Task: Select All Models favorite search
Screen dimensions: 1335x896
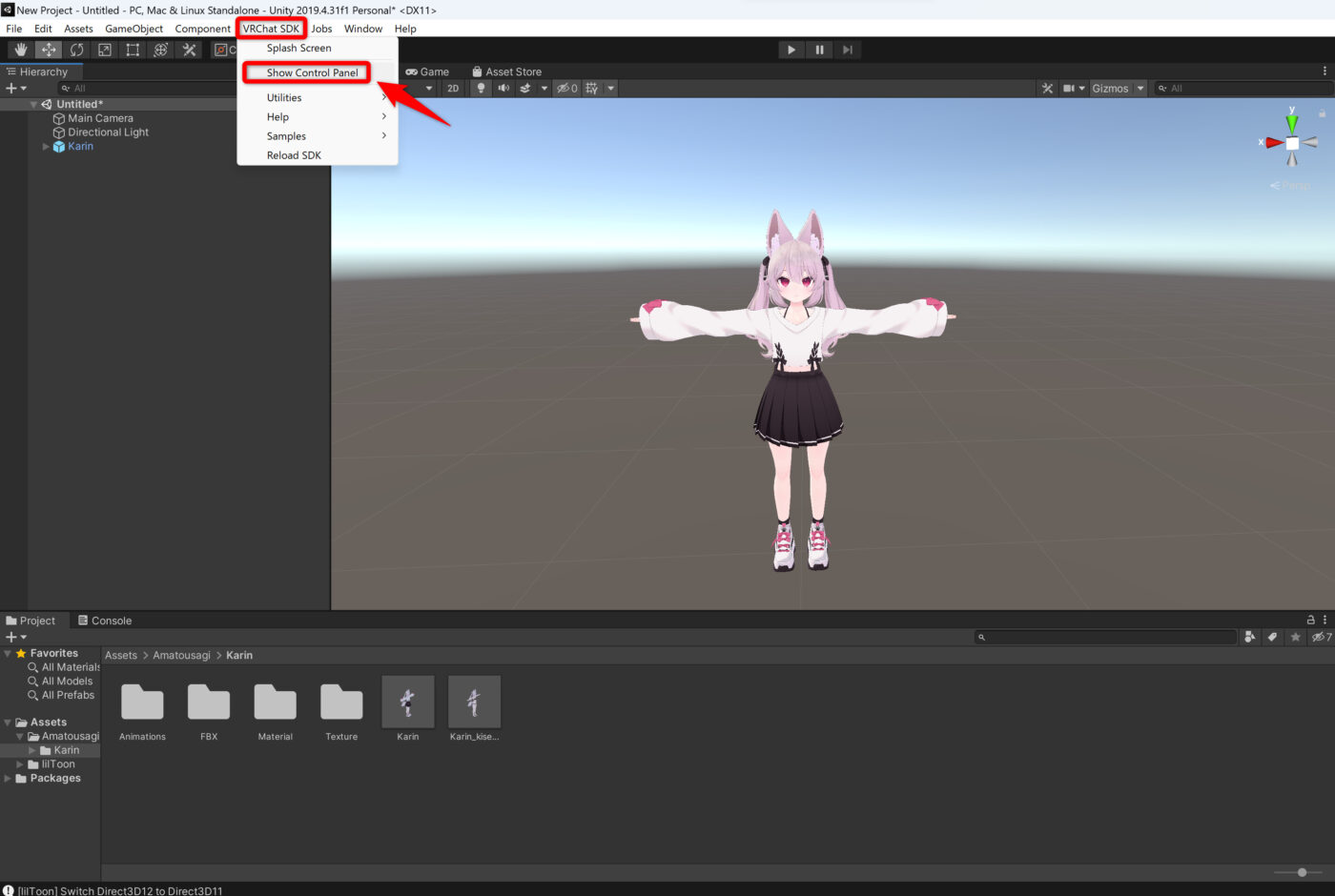Action: pyautogui.click(x=67, y=681)
